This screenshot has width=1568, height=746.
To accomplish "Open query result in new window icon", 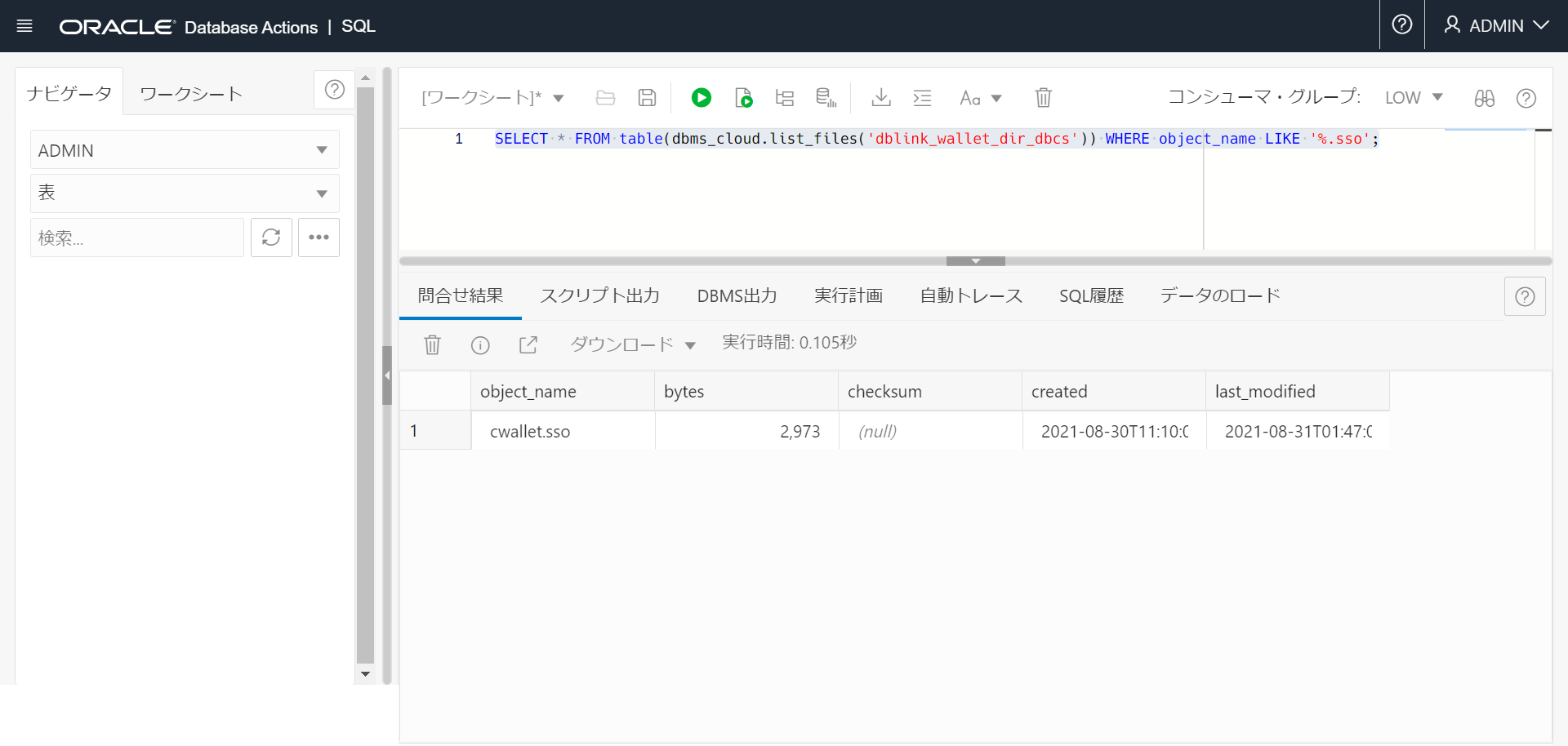I will (528, 344).
